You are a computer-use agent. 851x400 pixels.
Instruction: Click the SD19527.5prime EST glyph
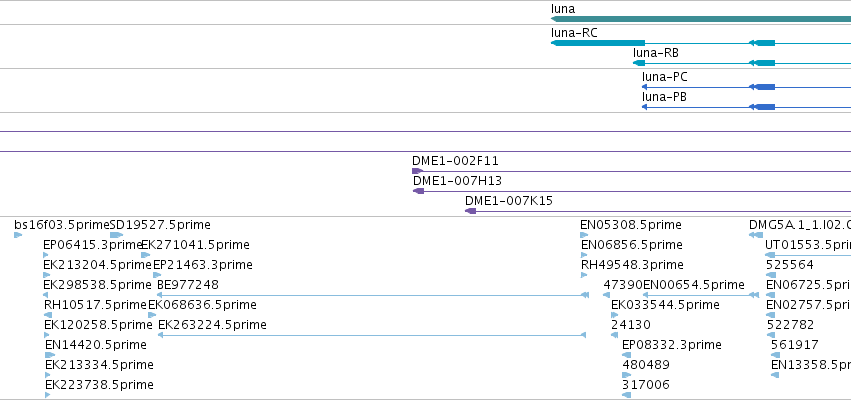click(116, 235)
